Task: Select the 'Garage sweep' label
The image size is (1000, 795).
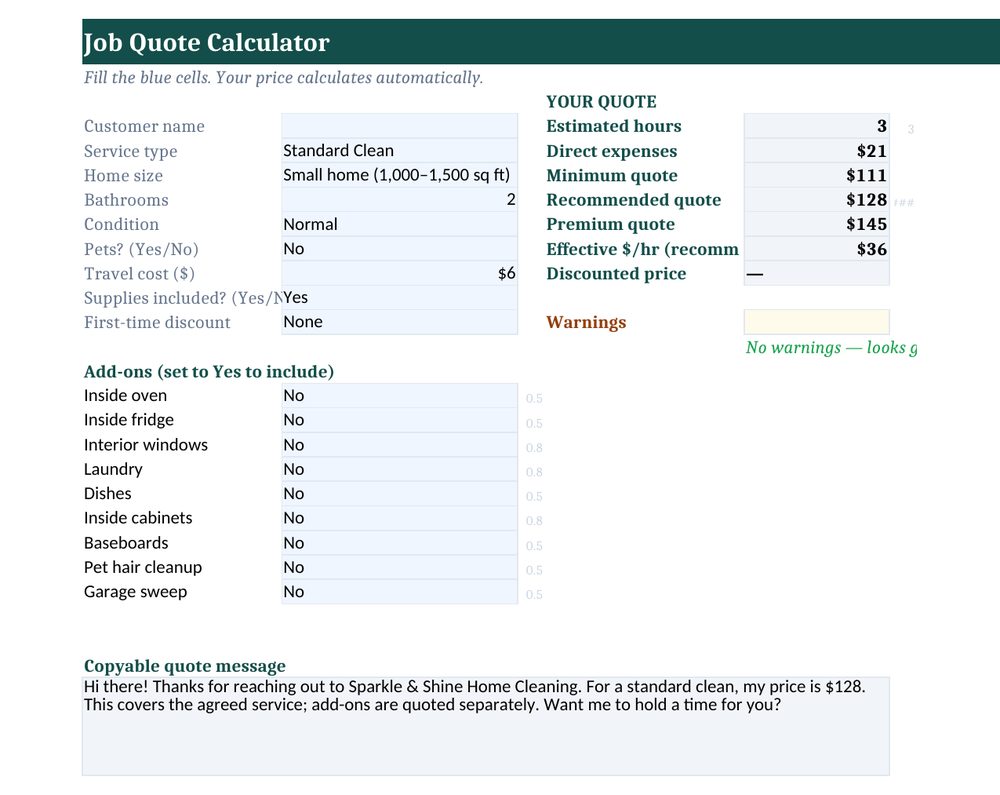Action: point(135,592)
